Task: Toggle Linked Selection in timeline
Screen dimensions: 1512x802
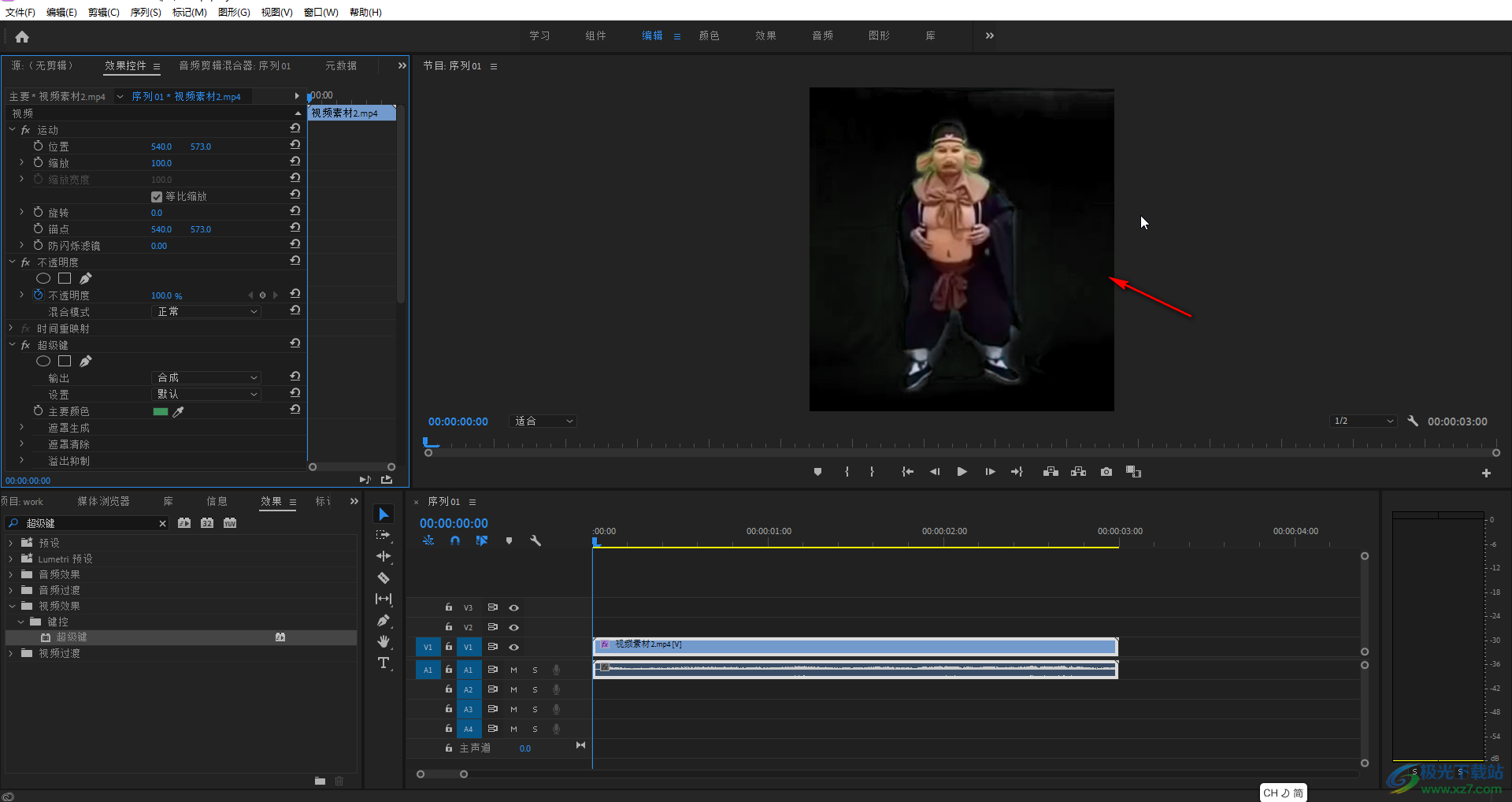Action: (481, 540)
